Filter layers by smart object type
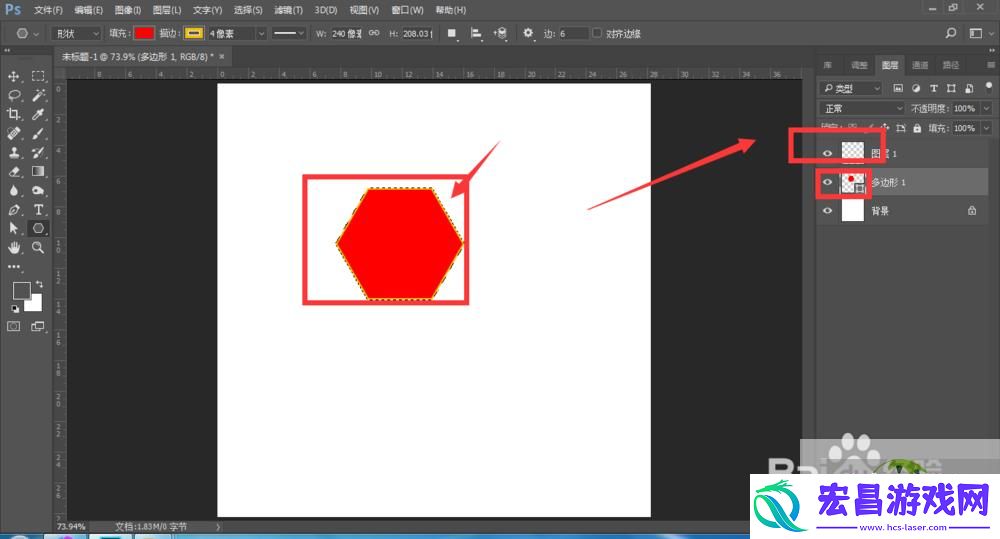Viewport: 1000px width, 539px height. pos(969,88)
